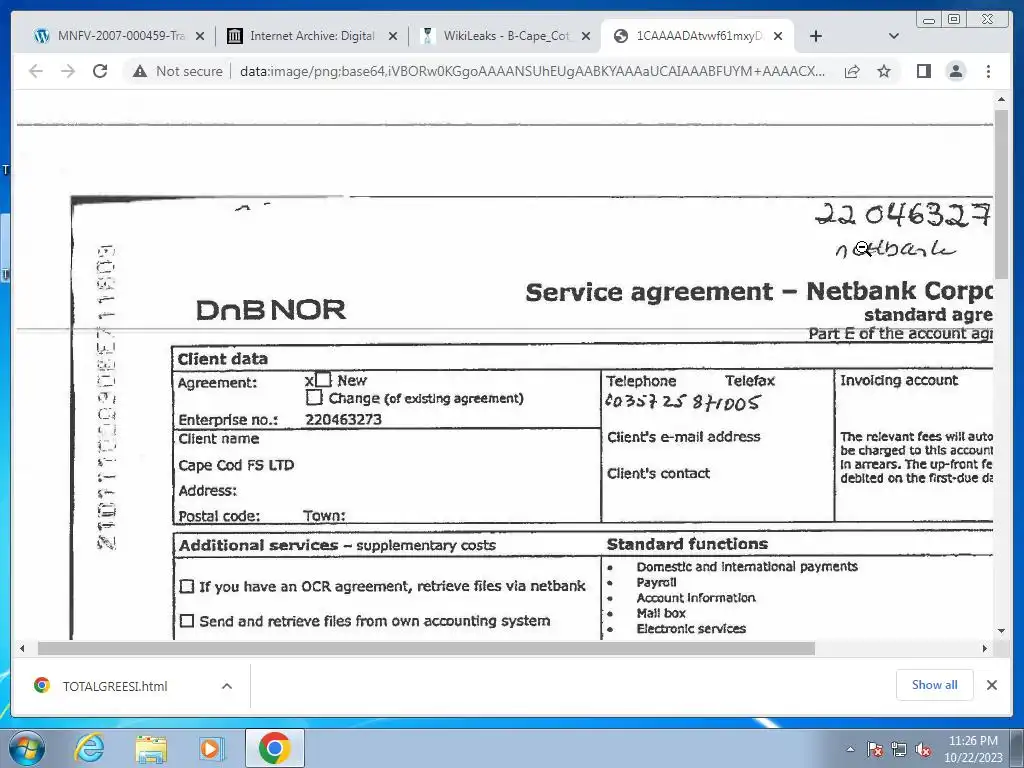Open the tab search dropdown arrow
This screenshot has width=1024, height=768.
894,36
